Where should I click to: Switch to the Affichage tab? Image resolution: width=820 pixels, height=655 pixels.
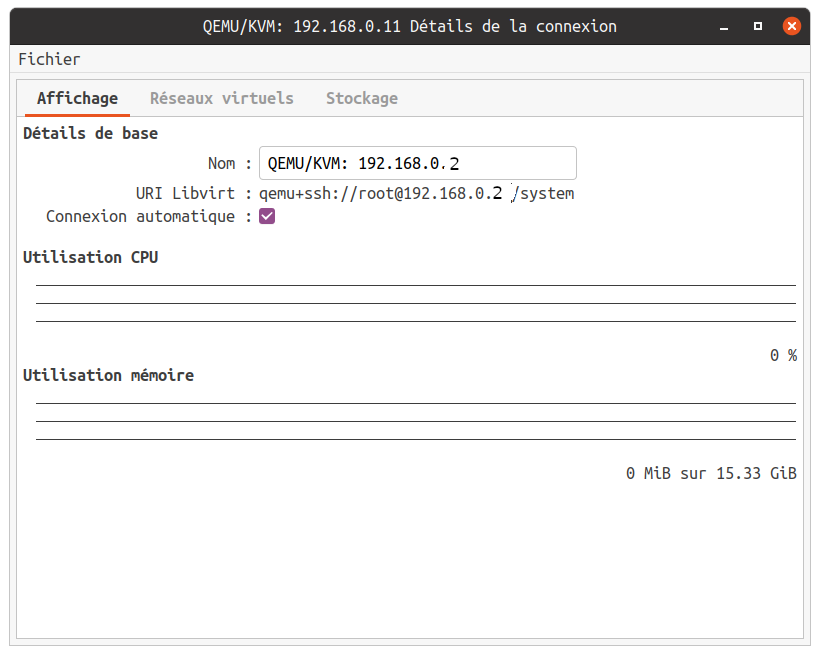coord(77,98)
